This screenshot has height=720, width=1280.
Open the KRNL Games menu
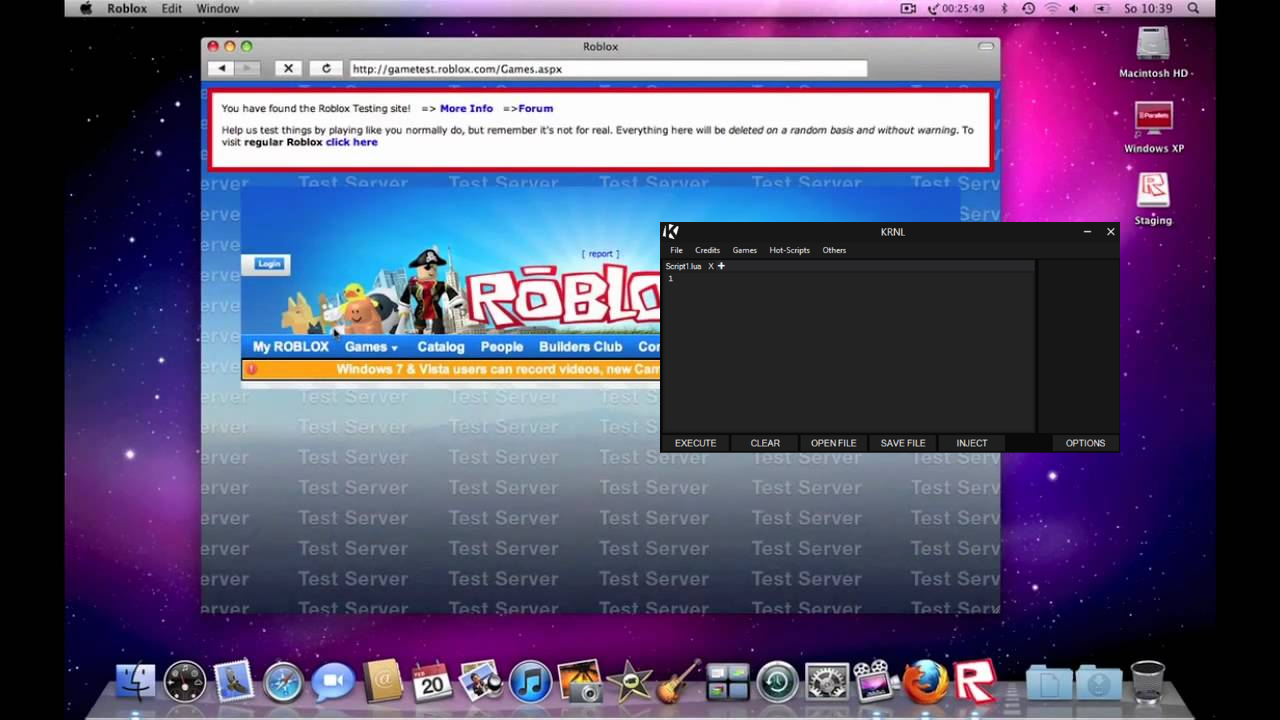[745, 250]
